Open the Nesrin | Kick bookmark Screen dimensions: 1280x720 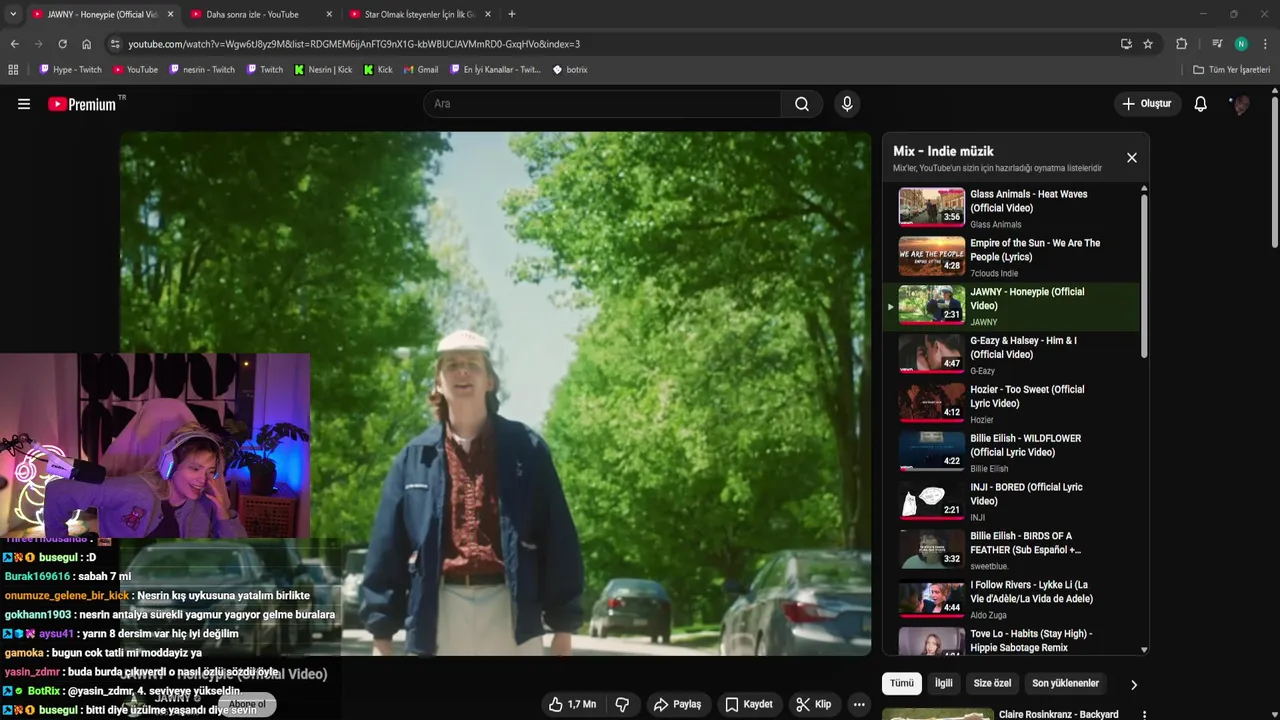pos(323,70)
